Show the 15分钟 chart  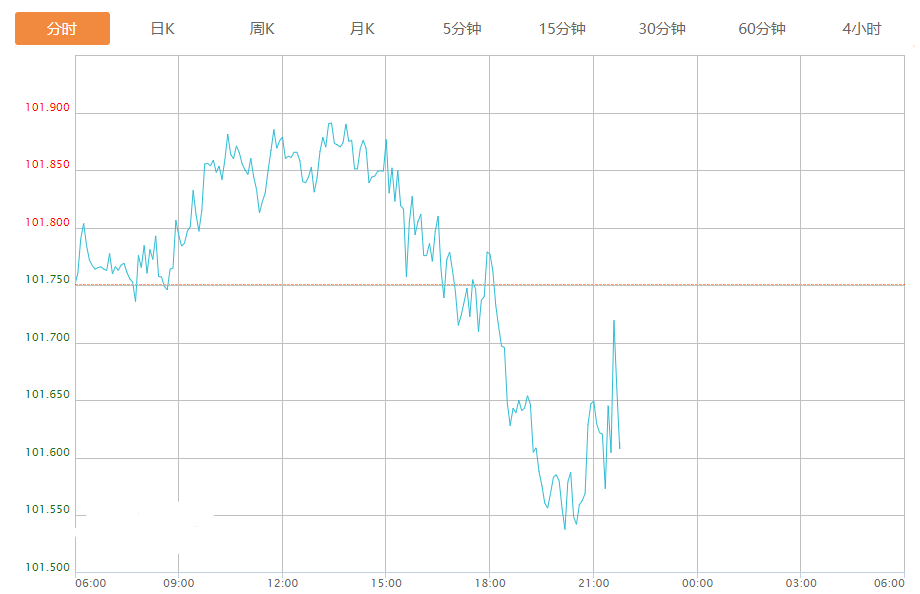pyautogui.click(x=562, y=29)
